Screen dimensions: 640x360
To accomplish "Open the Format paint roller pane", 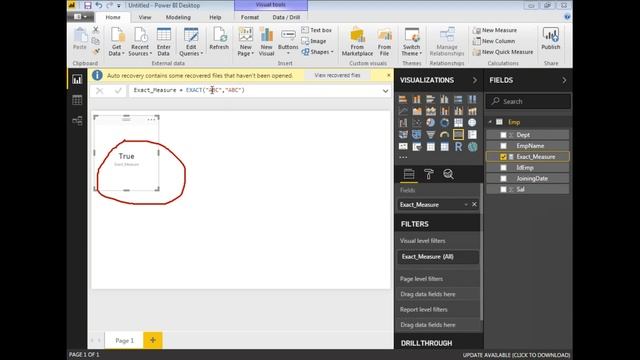I will [429, 174].
